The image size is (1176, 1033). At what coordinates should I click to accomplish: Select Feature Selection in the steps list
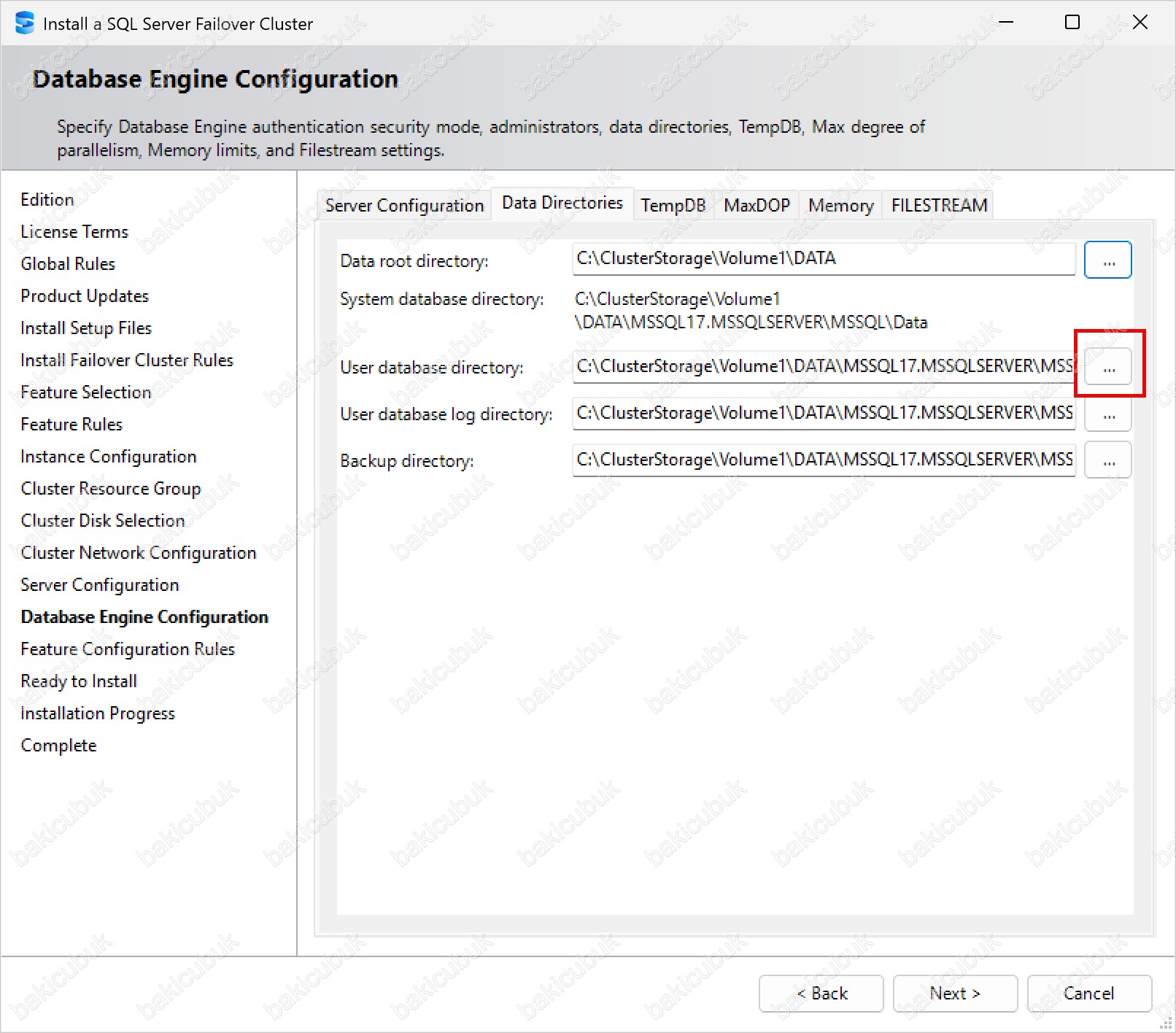click(86, 392)
